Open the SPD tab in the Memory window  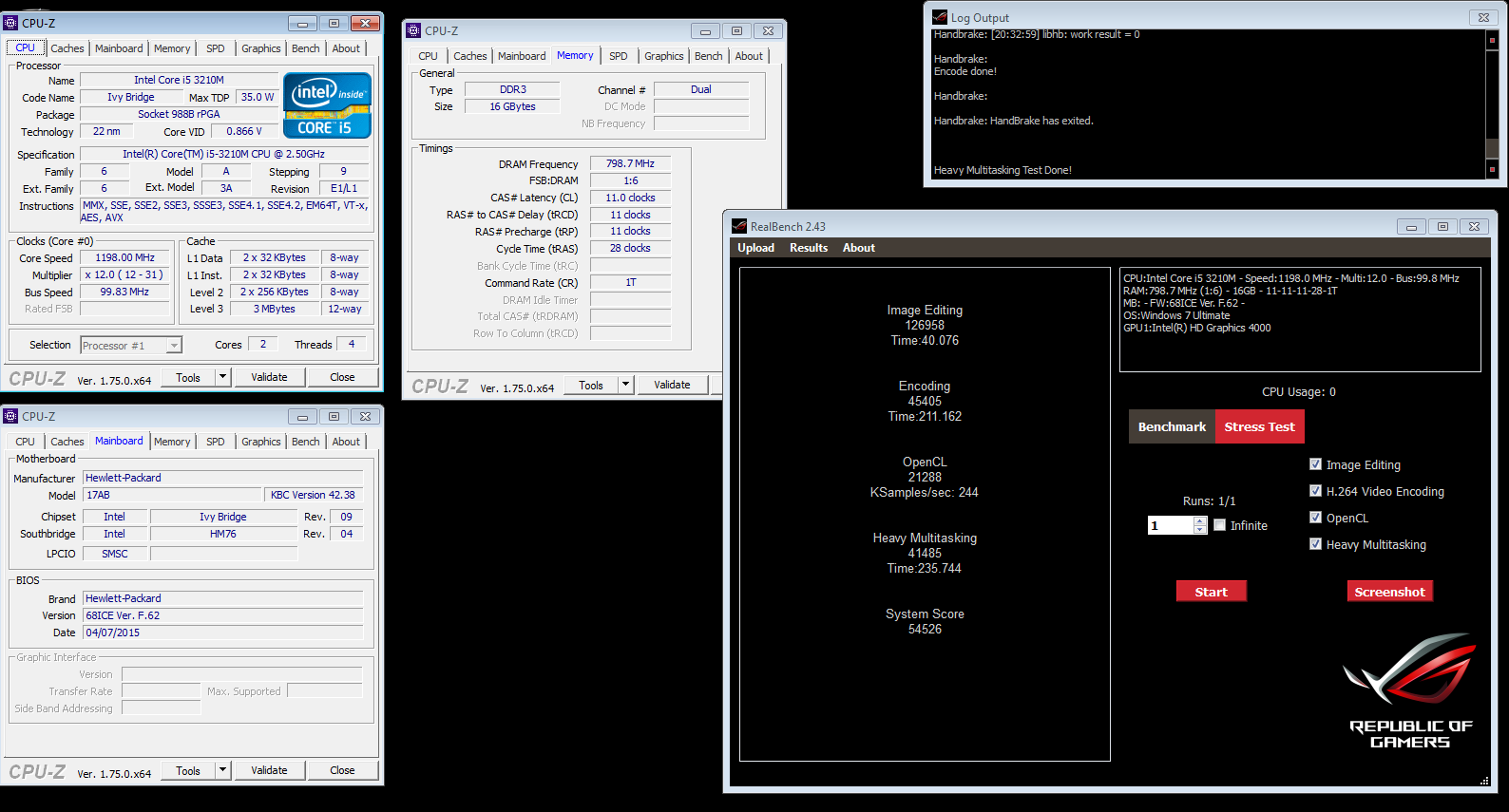point(619,56)
